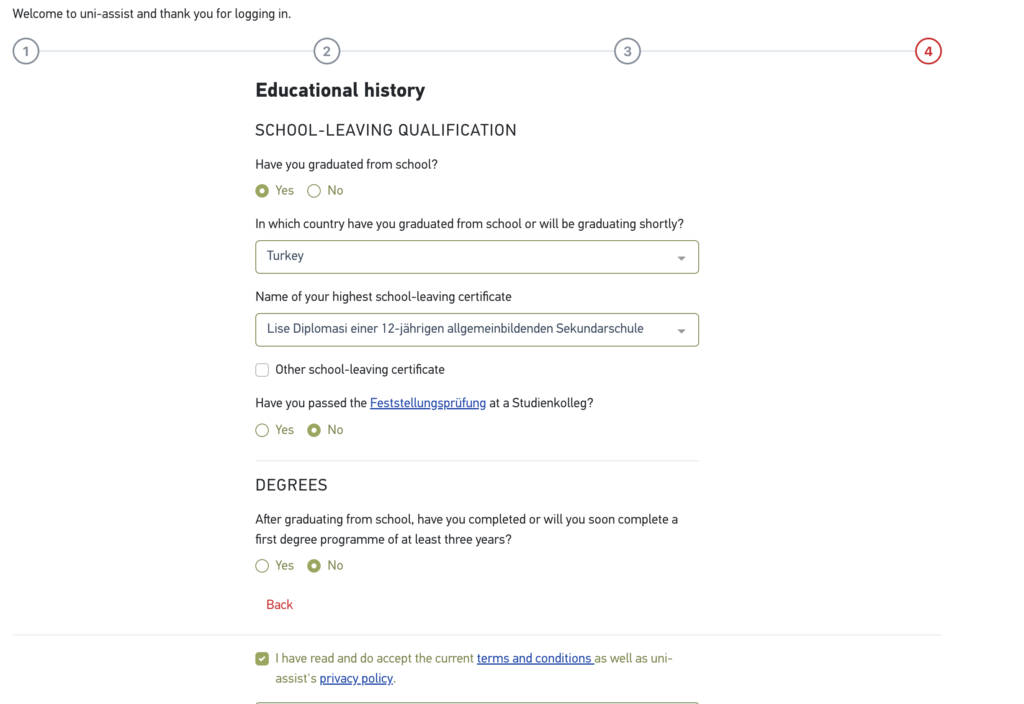
Task: Go to step 1 circle
Action: tap(26, 51)
